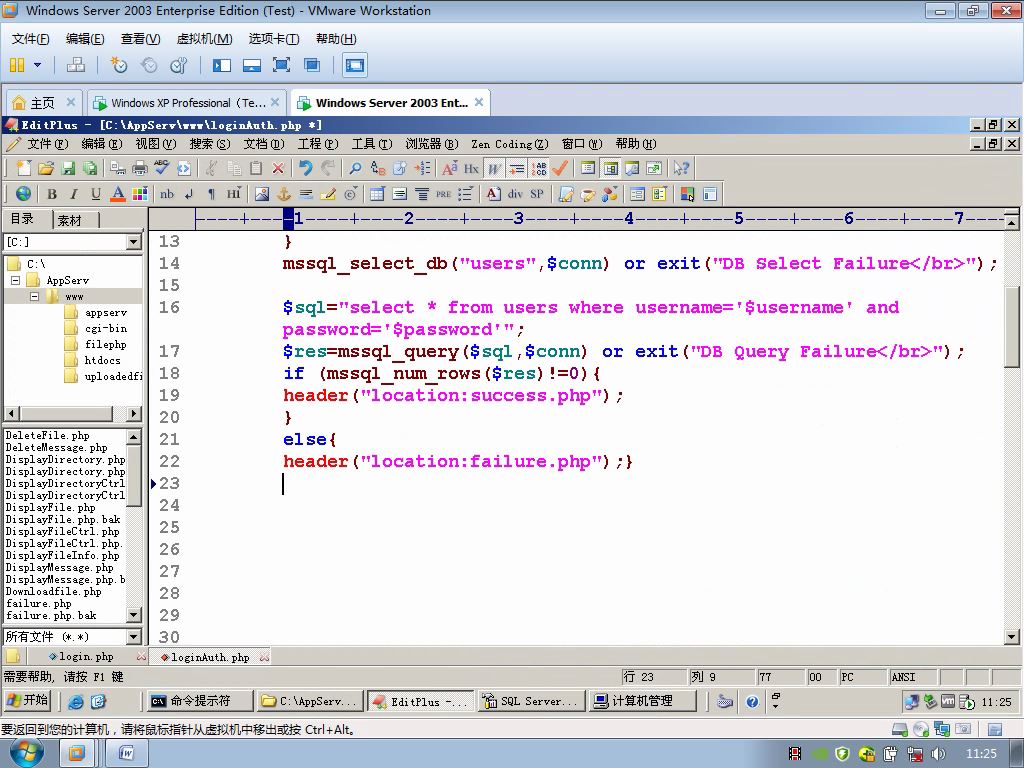Click the div tag icon
This screenshot has width=1024, height=768.
pos(515,194)
